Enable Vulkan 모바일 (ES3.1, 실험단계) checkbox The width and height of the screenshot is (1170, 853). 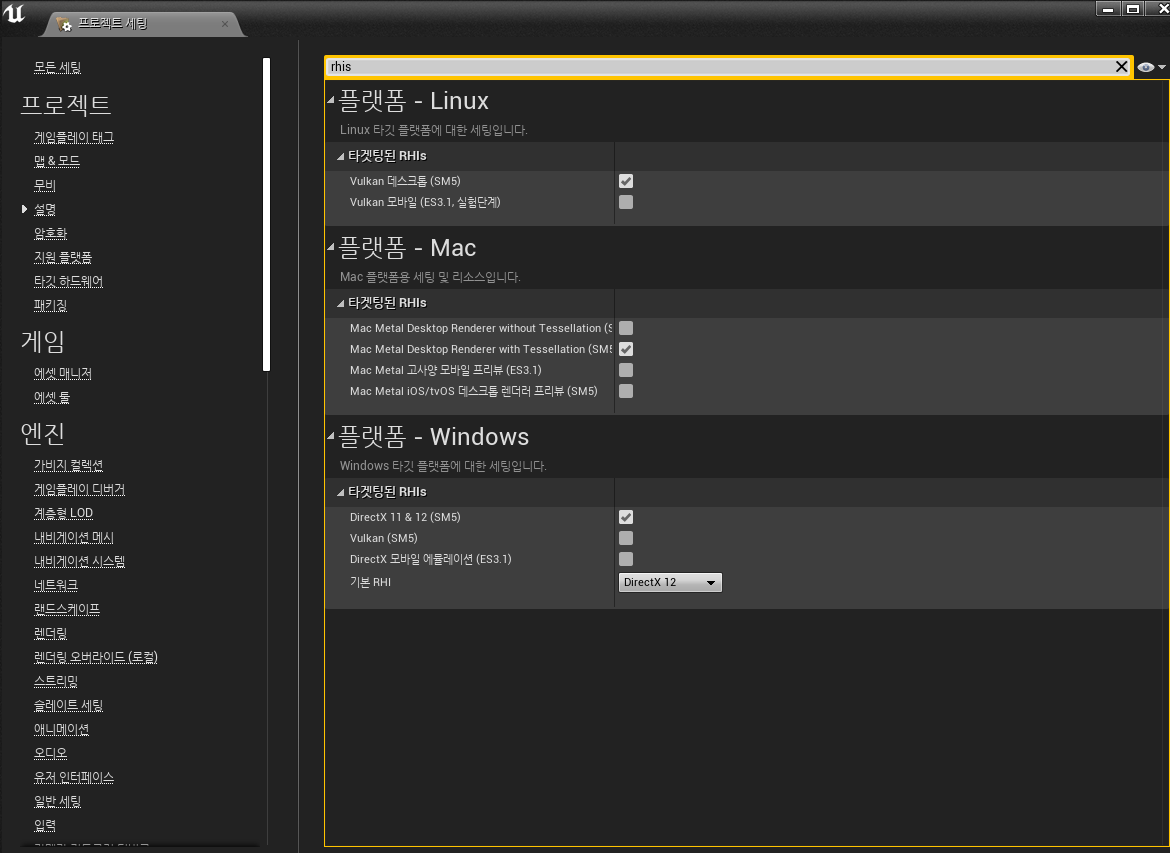click(626, 202)
